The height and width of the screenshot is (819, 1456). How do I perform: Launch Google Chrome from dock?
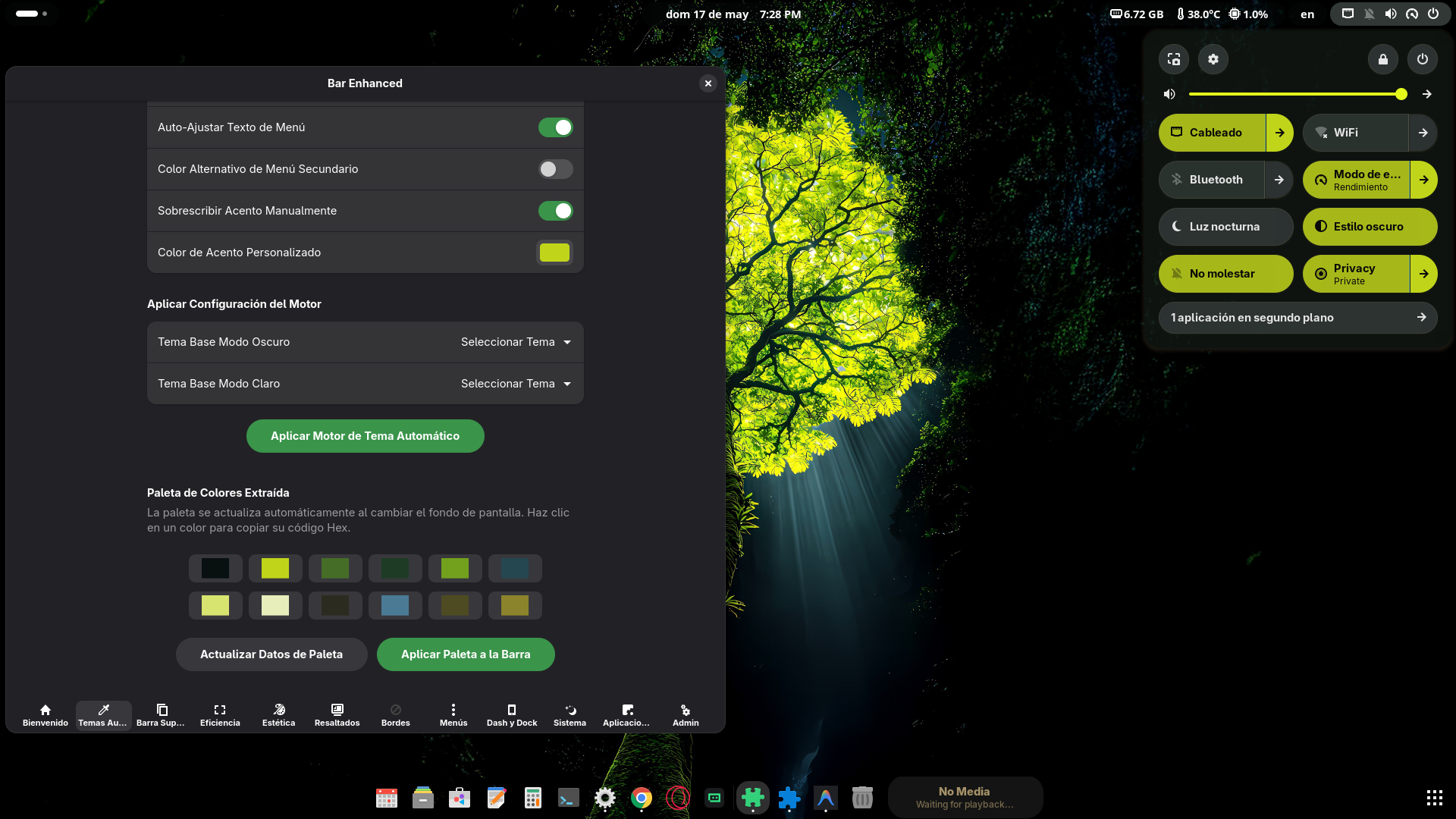[642, 798]
